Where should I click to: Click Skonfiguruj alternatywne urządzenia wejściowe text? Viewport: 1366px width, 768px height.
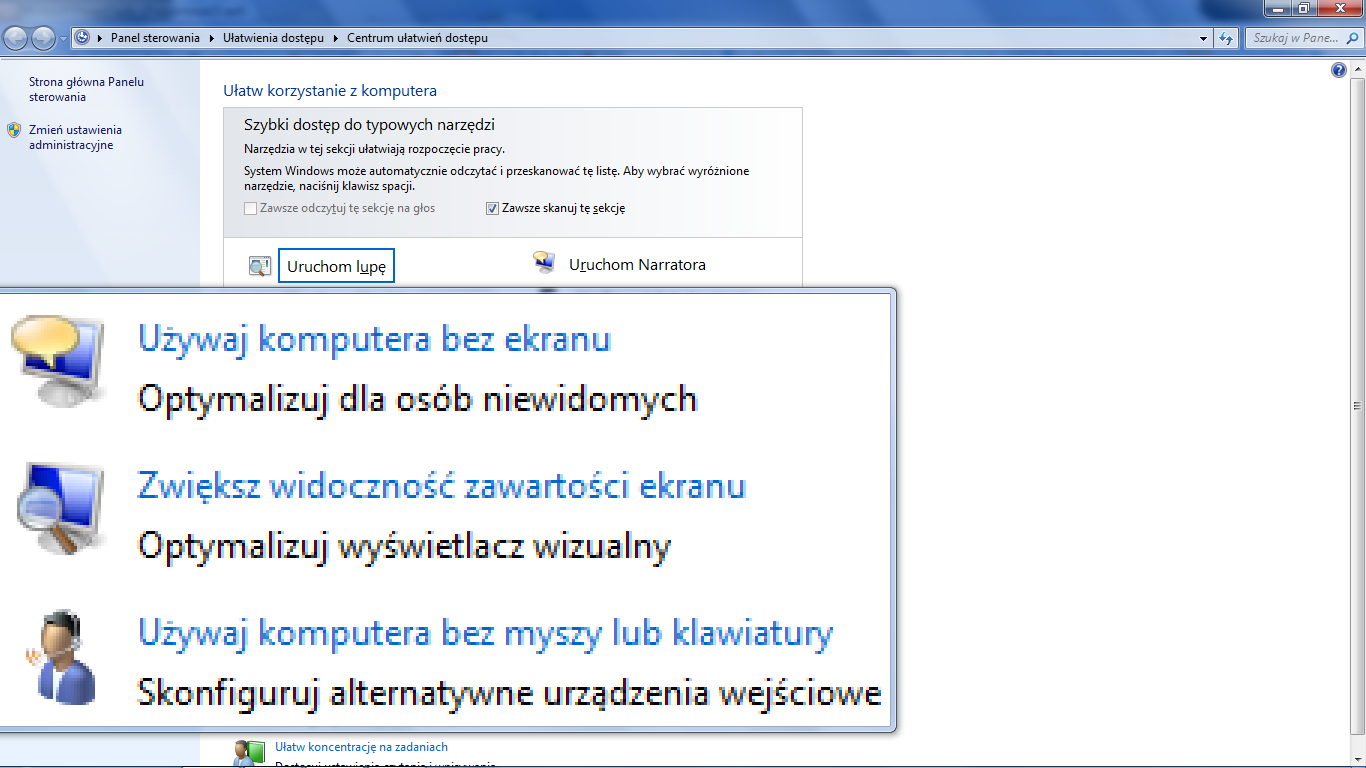(509, 693)
